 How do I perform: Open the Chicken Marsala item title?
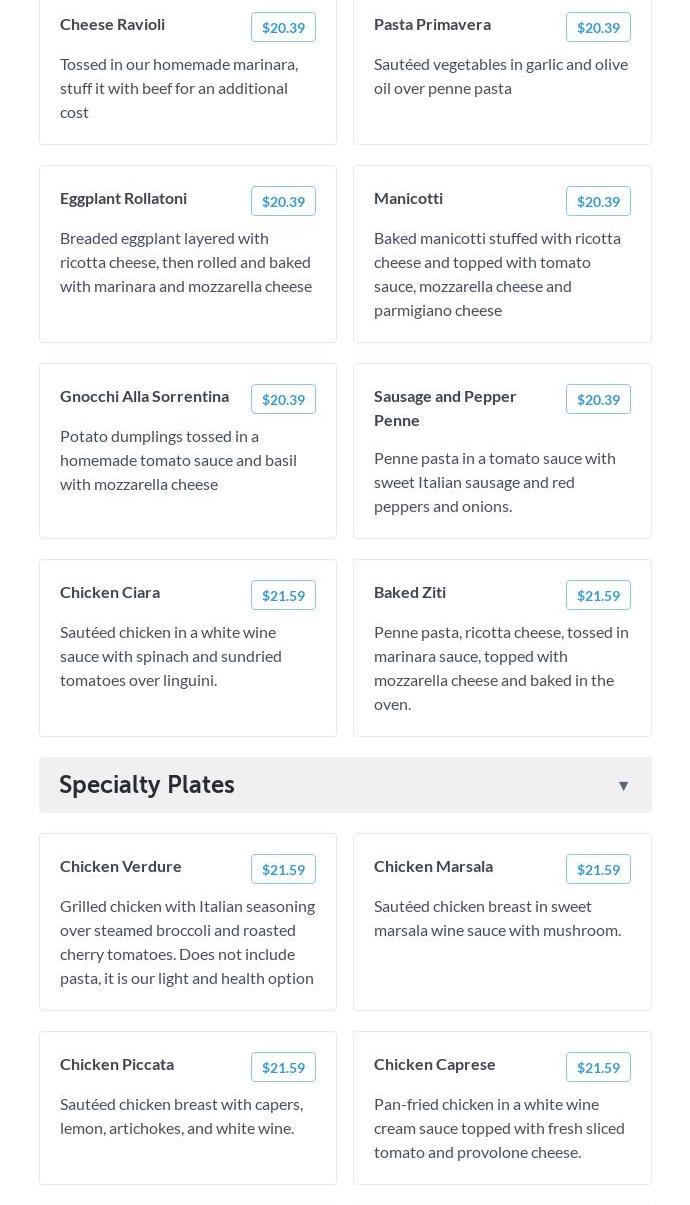pos(433,866)
